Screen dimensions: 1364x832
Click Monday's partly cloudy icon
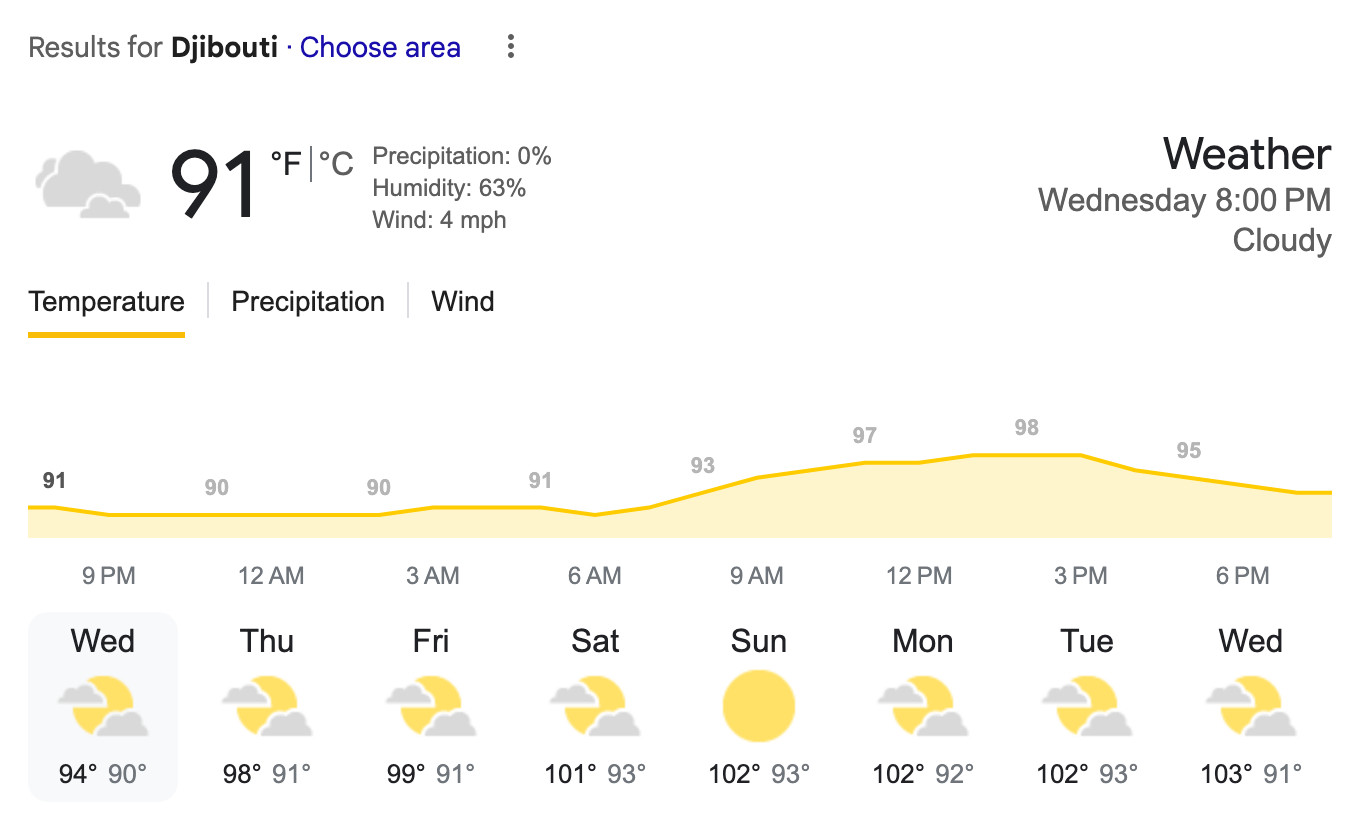pos(922,706)
